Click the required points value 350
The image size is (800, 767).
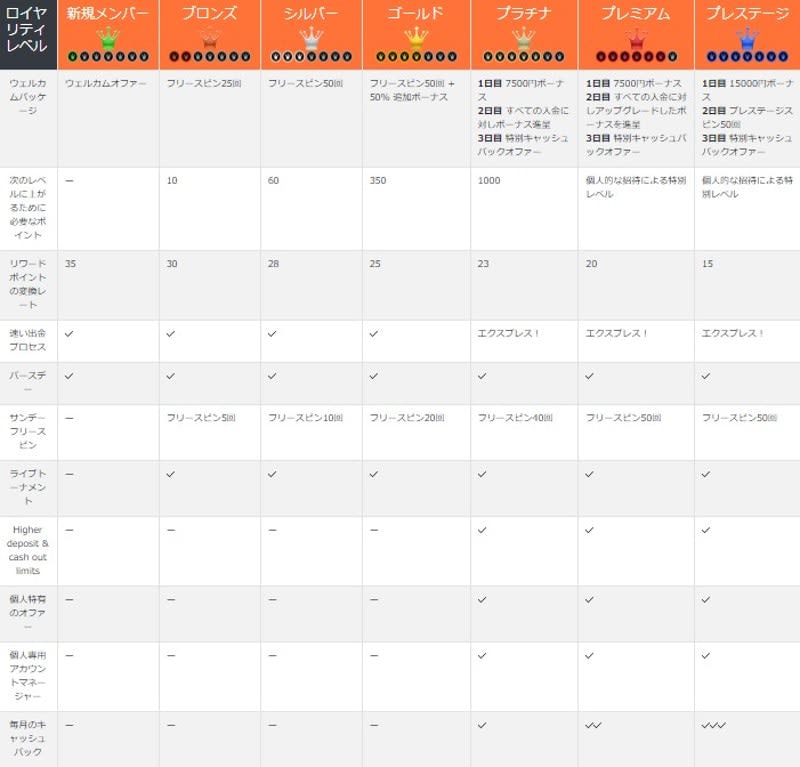[378, 181]
